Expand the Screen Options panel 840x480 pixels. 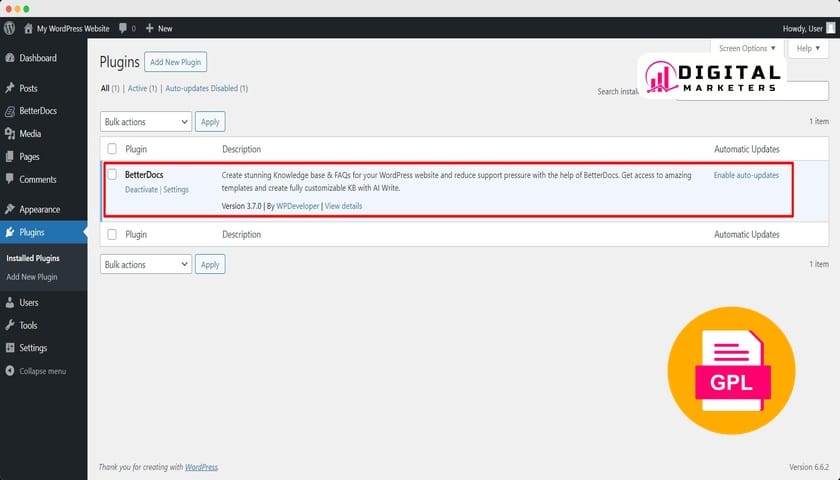[746, 48]
